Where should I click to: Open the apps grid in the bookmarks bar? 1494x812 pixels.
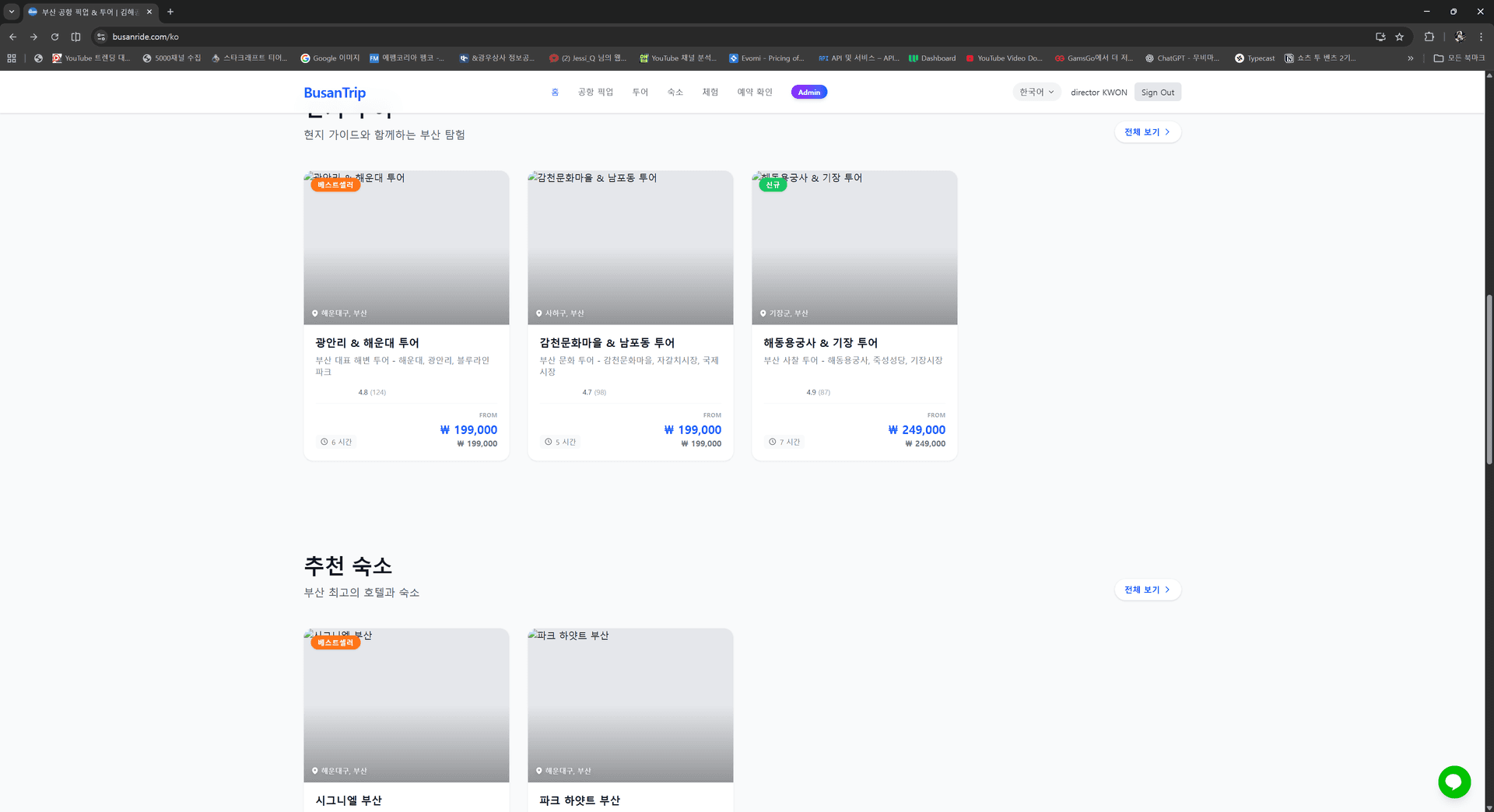click(x=12, y=58)
